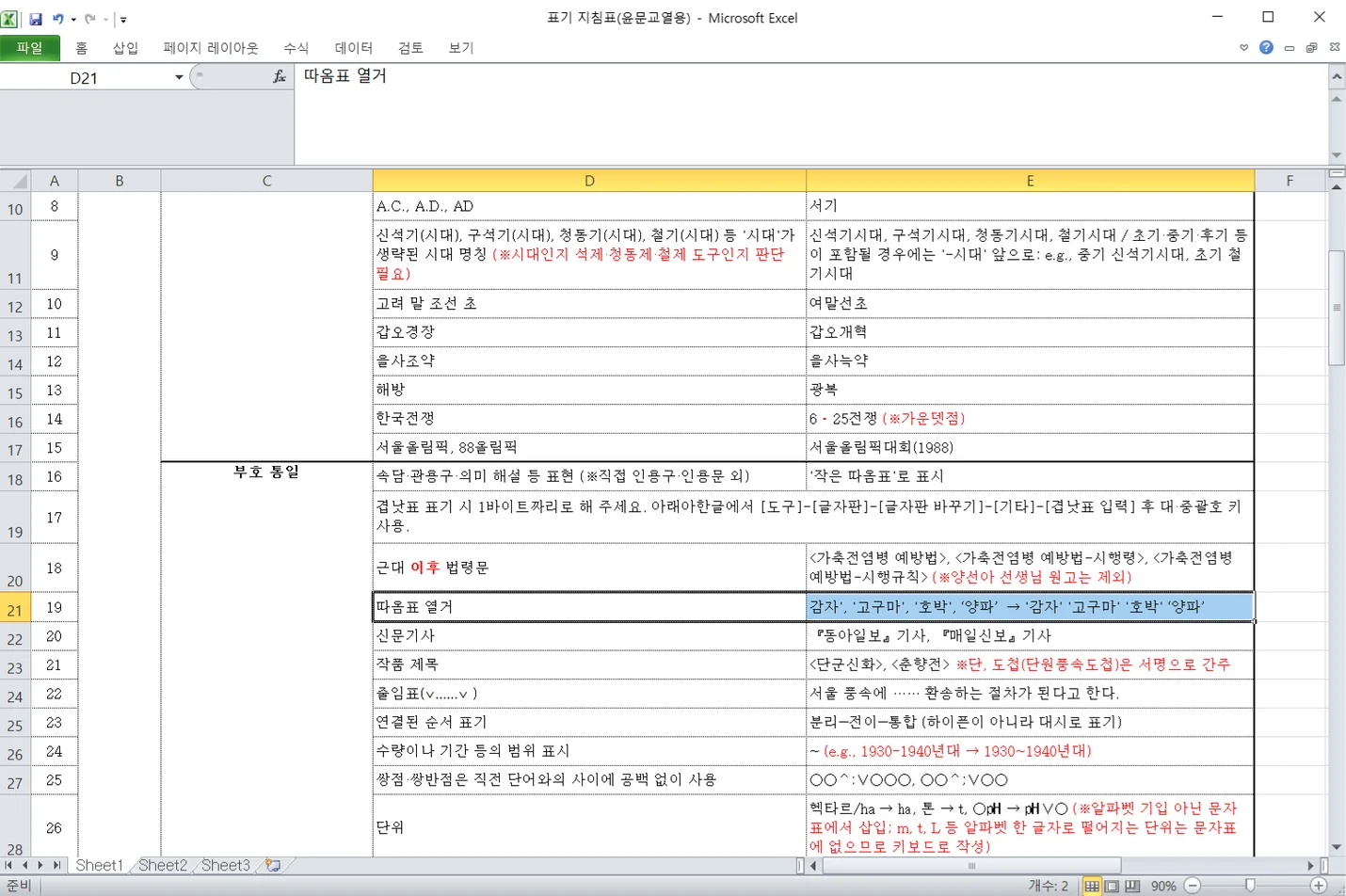Viewport: 1346px width, 896px height.
Task: Click the formula bar containing 따옴표 열거
Action: (x=809, y=114)
